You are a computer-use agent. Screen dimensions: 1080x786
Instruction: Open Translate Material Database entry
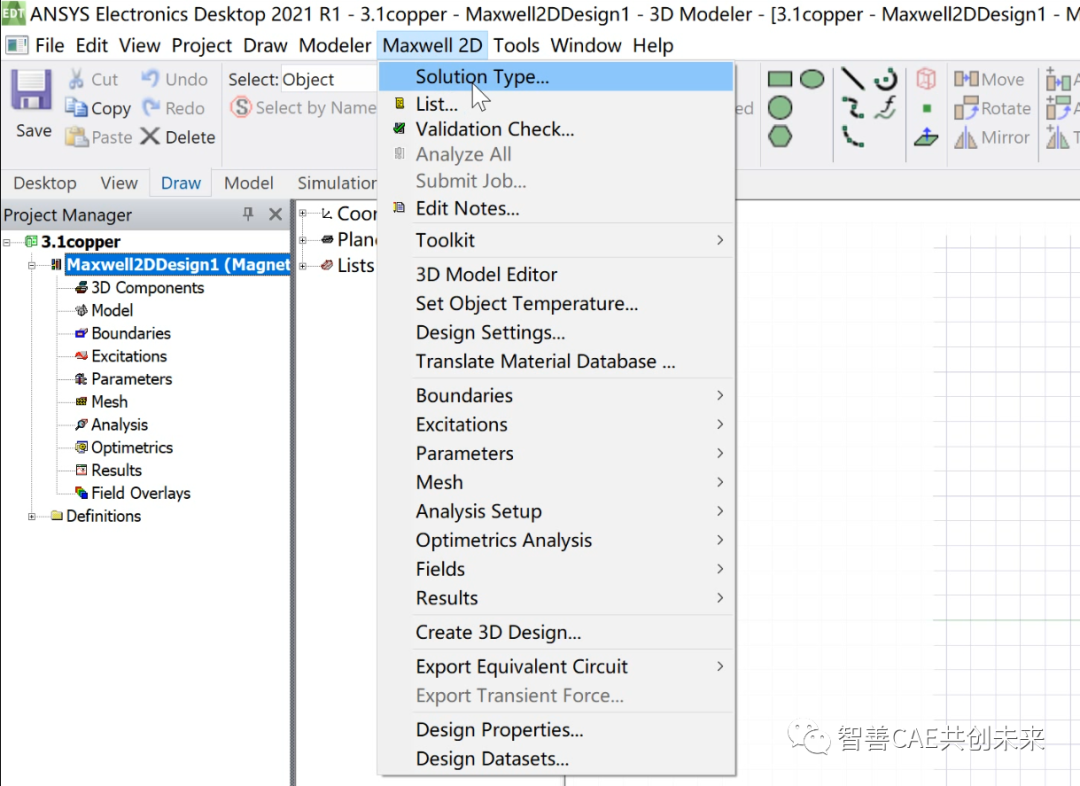click(557, 361)
